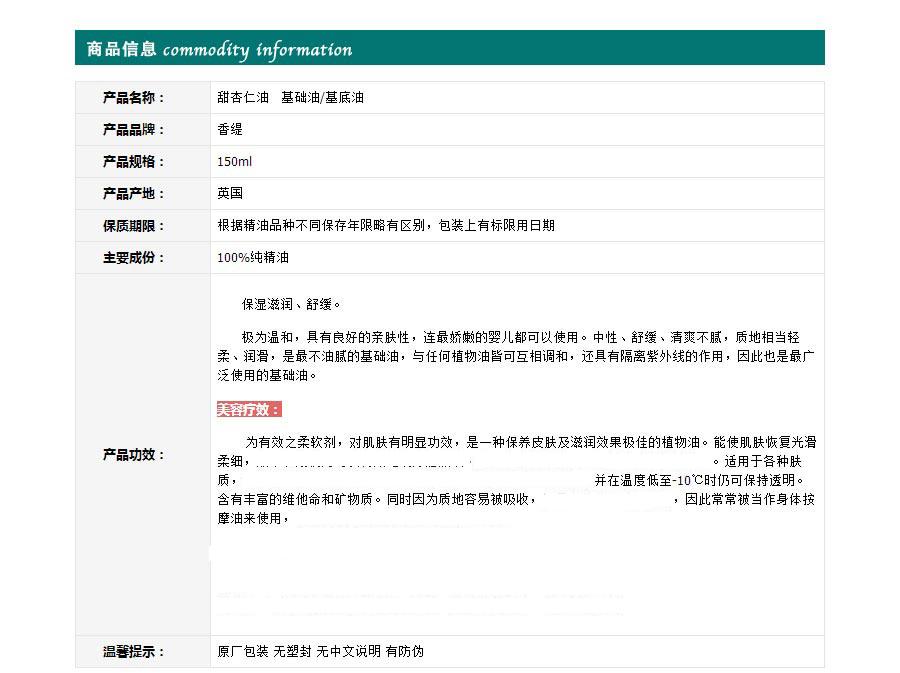Viewport: 900px width, 673px height.
Task: Click the 保质期限 row label
Action: point(133,226)
